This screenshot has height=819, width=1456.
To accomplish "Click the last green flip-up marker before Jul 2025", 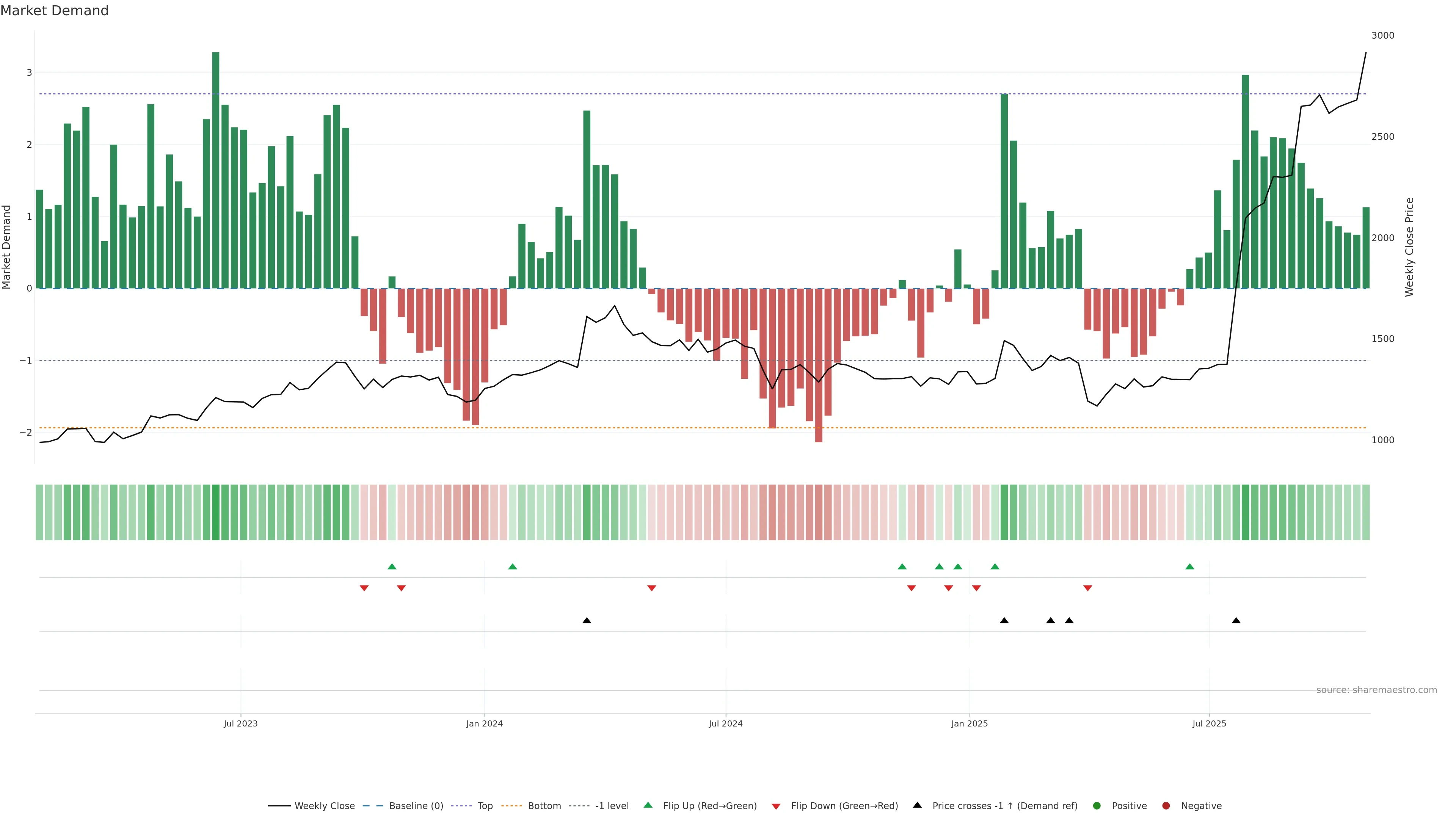I will click(1190, 567).
